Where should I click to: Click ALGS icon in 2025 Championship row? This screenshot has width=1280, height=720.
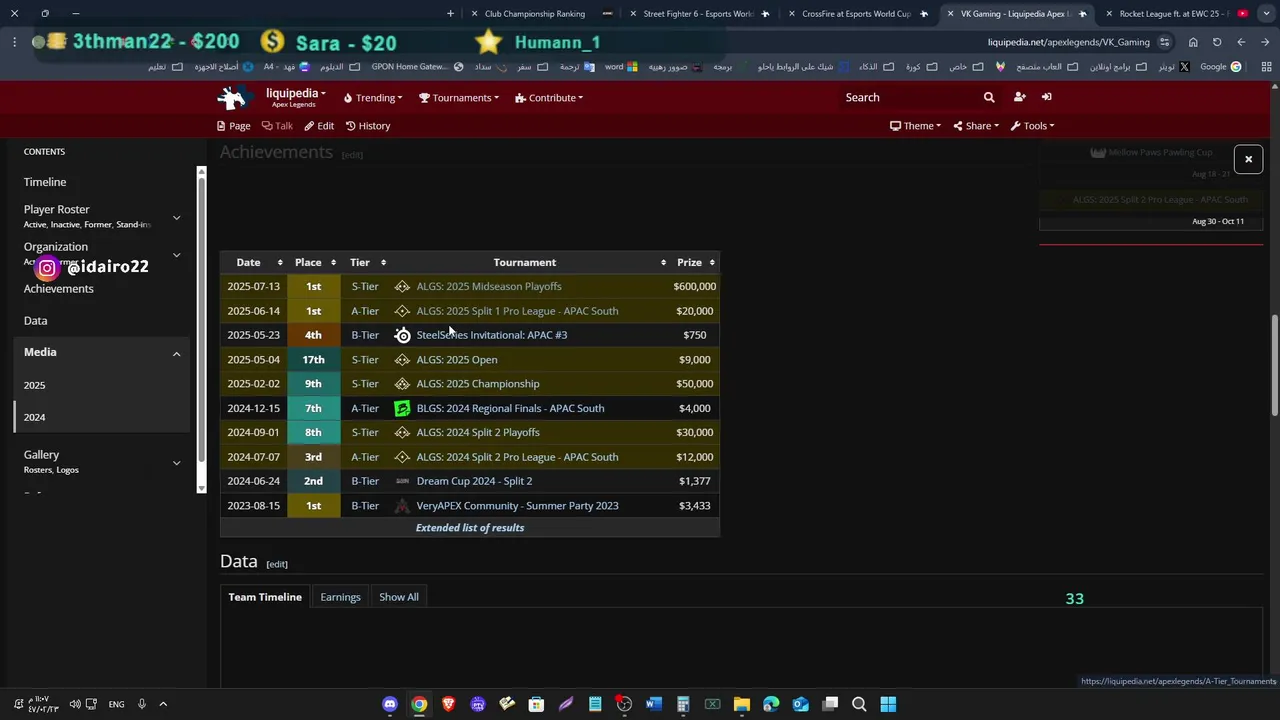pos(402,384)
